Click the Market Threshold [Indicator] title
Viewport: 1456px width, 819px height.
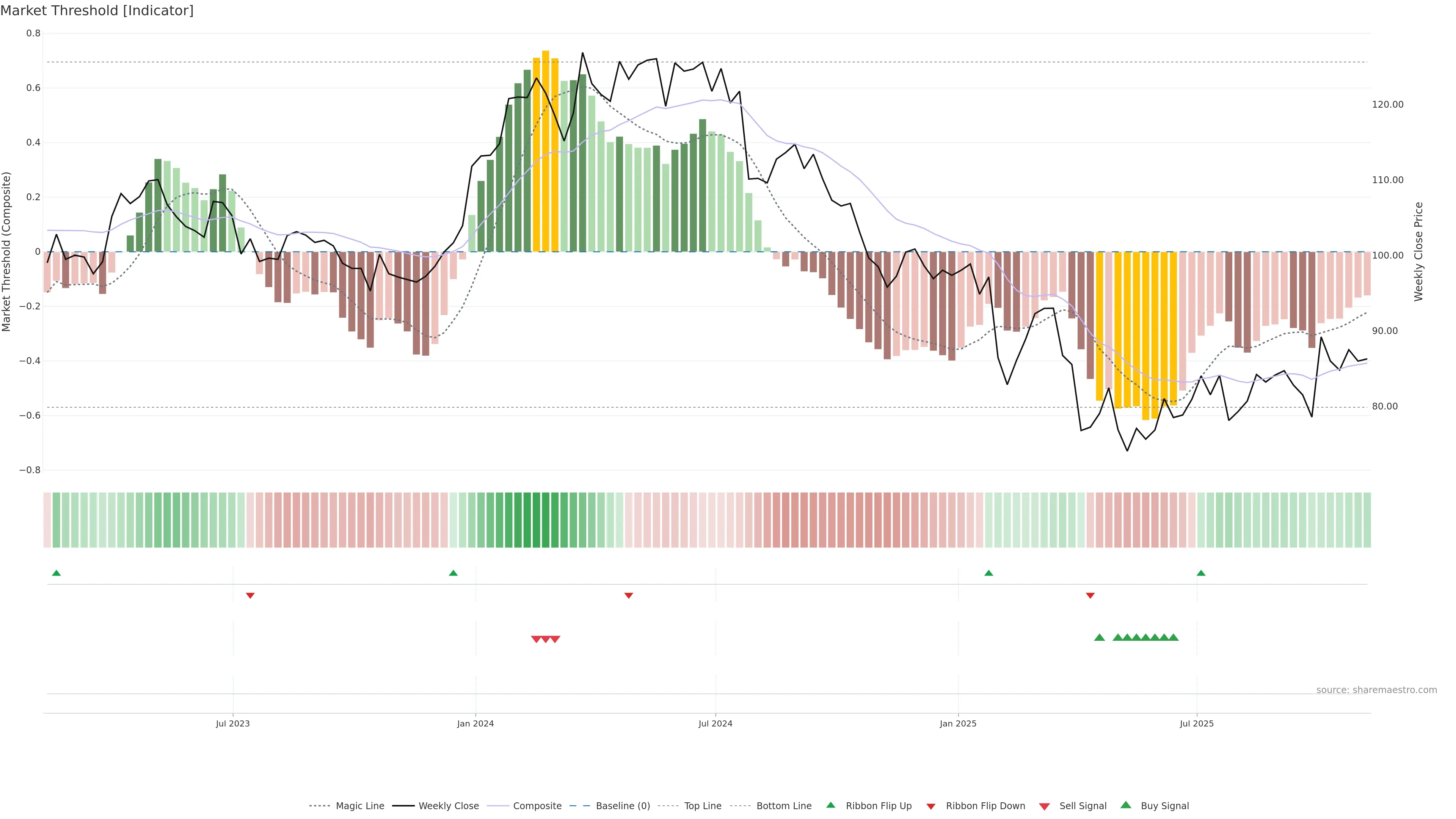pyautogui.click(x=97, y=11)
